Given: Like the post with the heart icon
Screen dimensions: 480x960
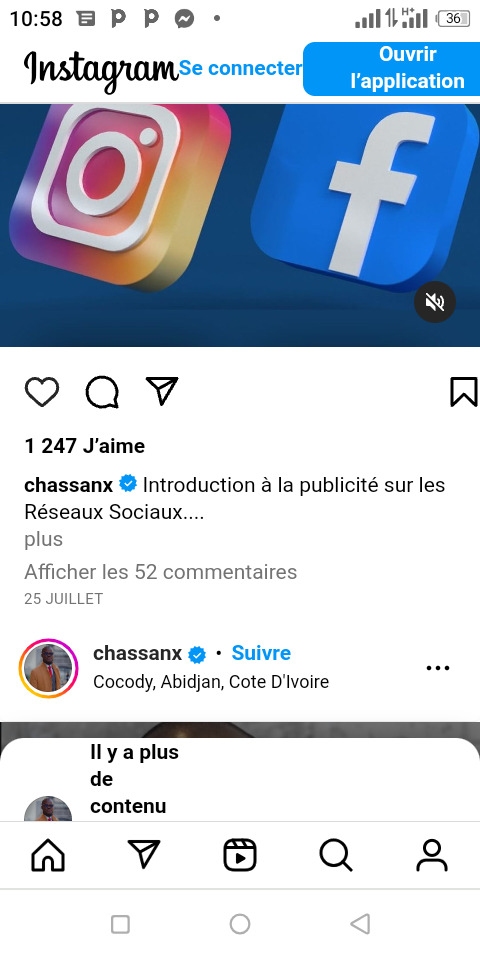Looking at the screenshot, I should point(42,392).
